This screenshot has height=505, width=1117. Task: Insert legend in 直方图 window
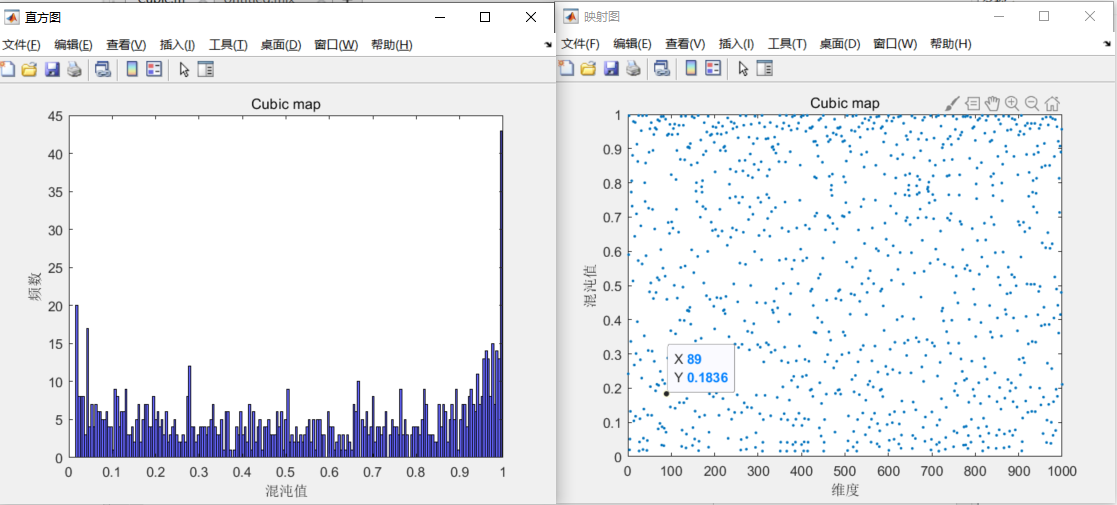[x=154, y=69]
